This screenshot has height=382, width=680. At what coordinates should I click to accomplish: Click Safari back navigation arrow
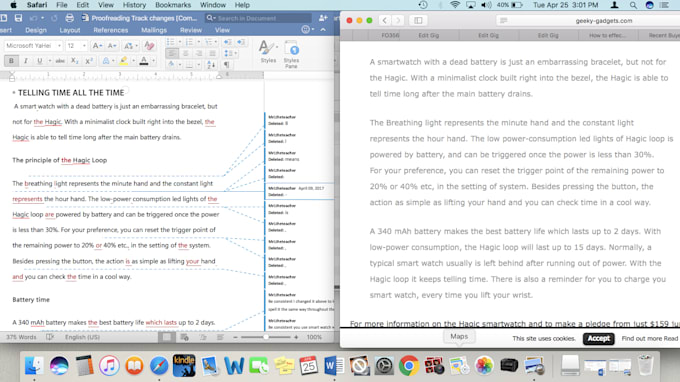coord(385,20)
